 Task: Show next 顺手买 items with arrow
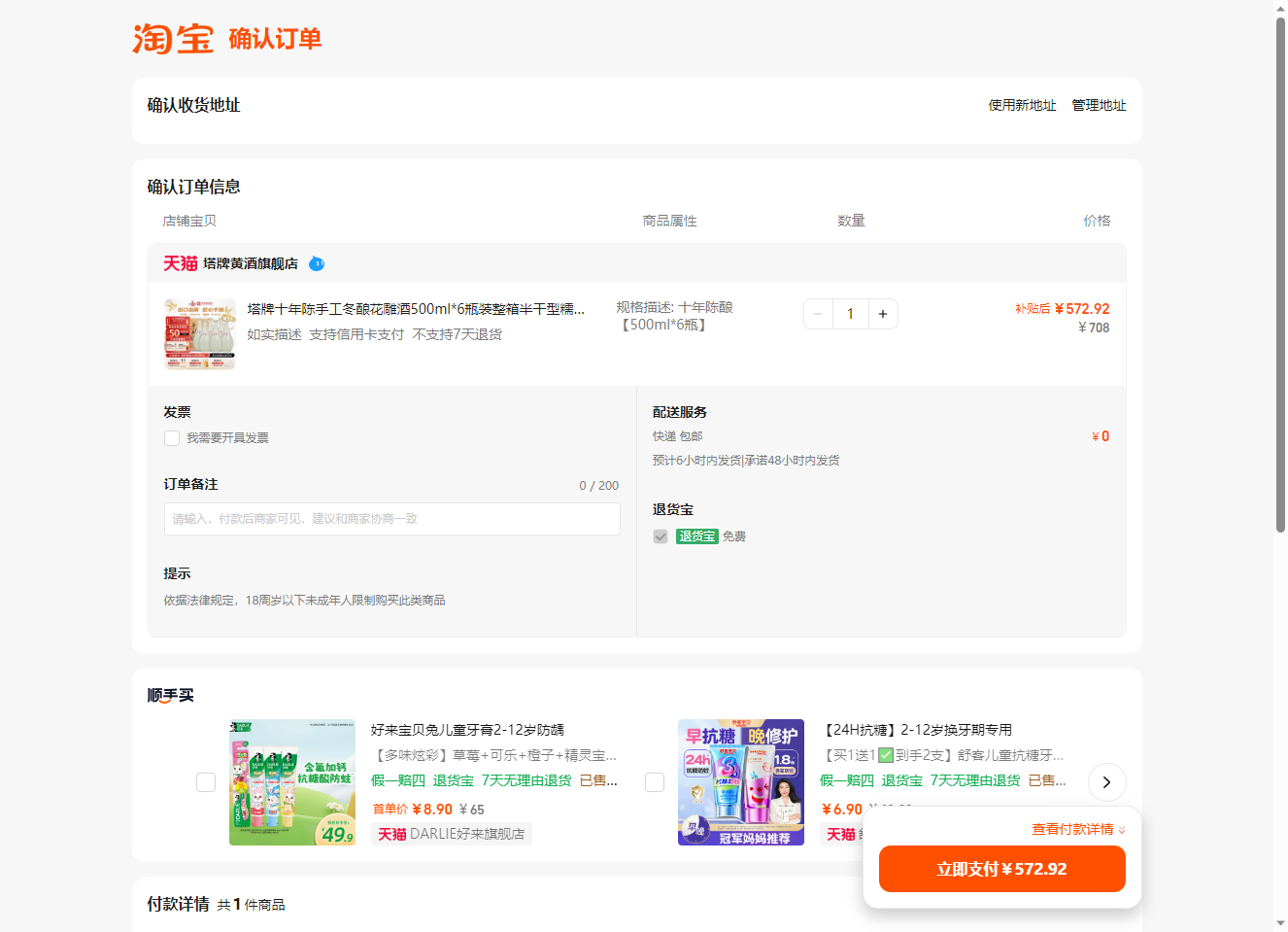pyautogui.click(x=1106, y=782)
